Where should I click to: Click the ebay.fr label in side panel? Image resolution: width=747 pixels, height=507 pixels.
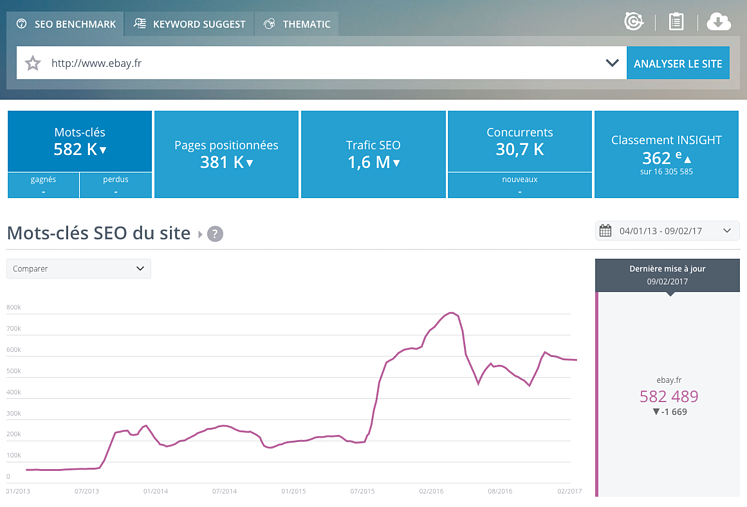(x=669, y=380)
